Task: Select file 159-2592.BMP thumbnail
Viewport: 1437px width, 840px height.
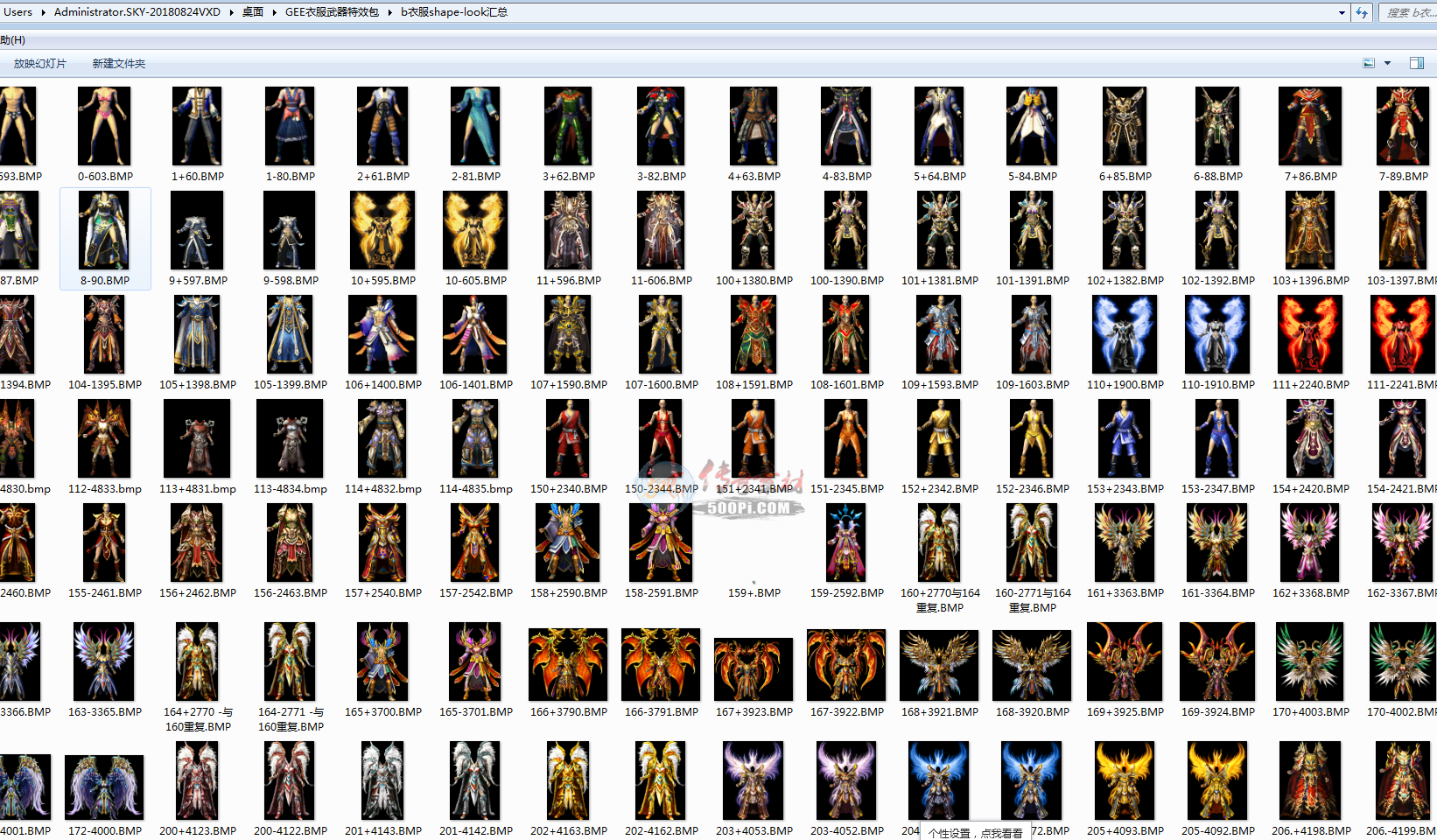Action: click(x=846, y=542)
